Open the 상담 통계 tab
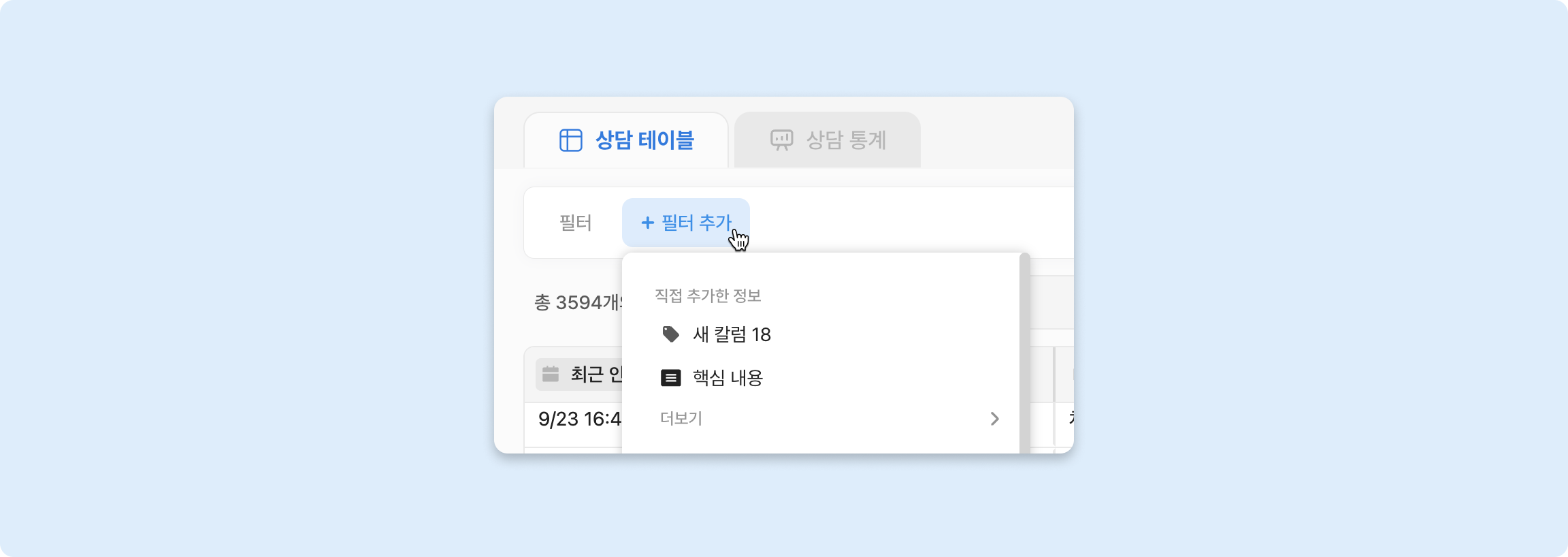This screenshot has width=1568, height=557. tap(845, 140)
